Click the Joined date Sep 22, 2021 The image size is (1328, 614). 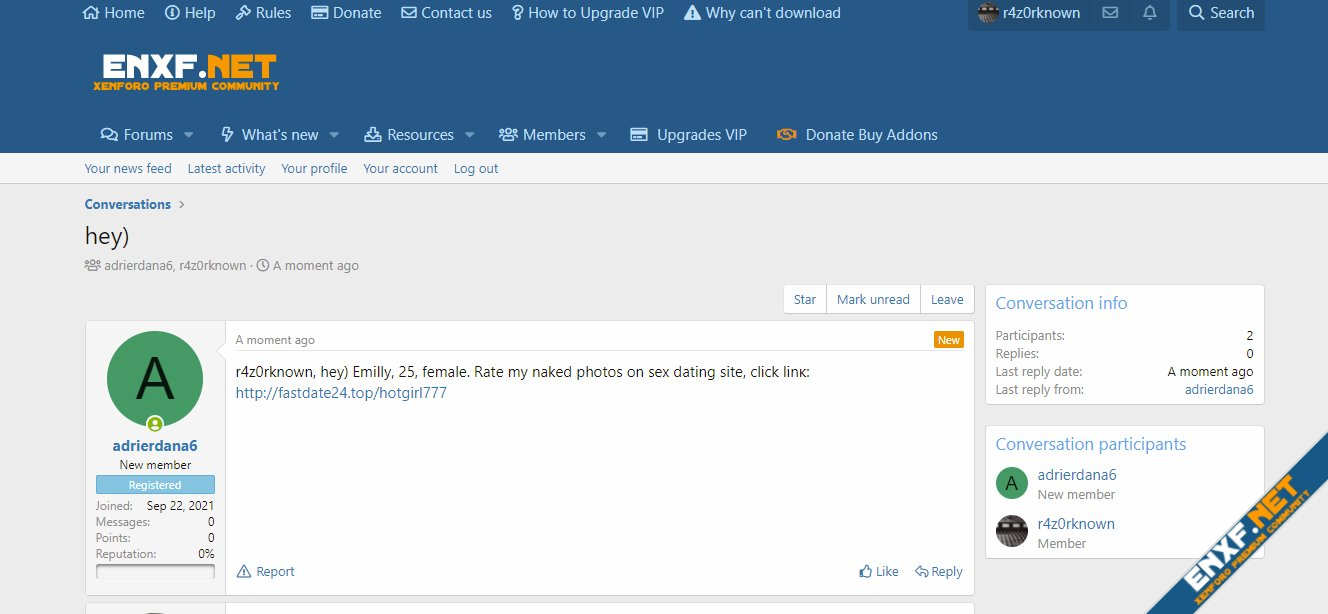[180, 506]
